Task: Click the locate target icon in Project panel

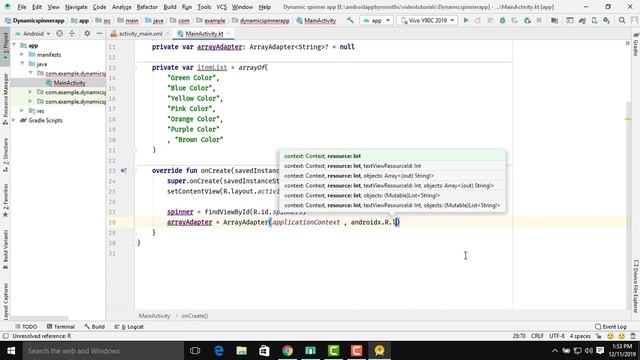Action: pyautogui.click(x=60, y=33)
